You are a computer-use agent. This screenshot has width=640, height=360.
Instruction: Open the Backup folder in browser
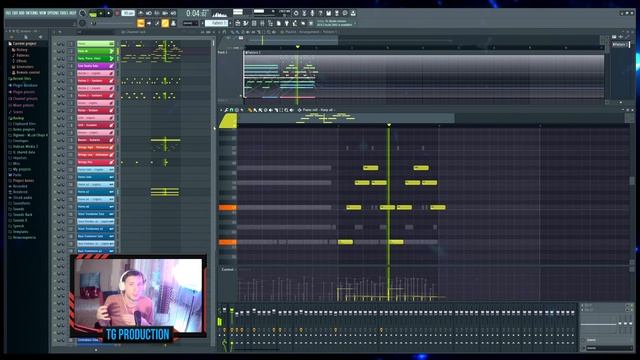(x=17, y=118)
